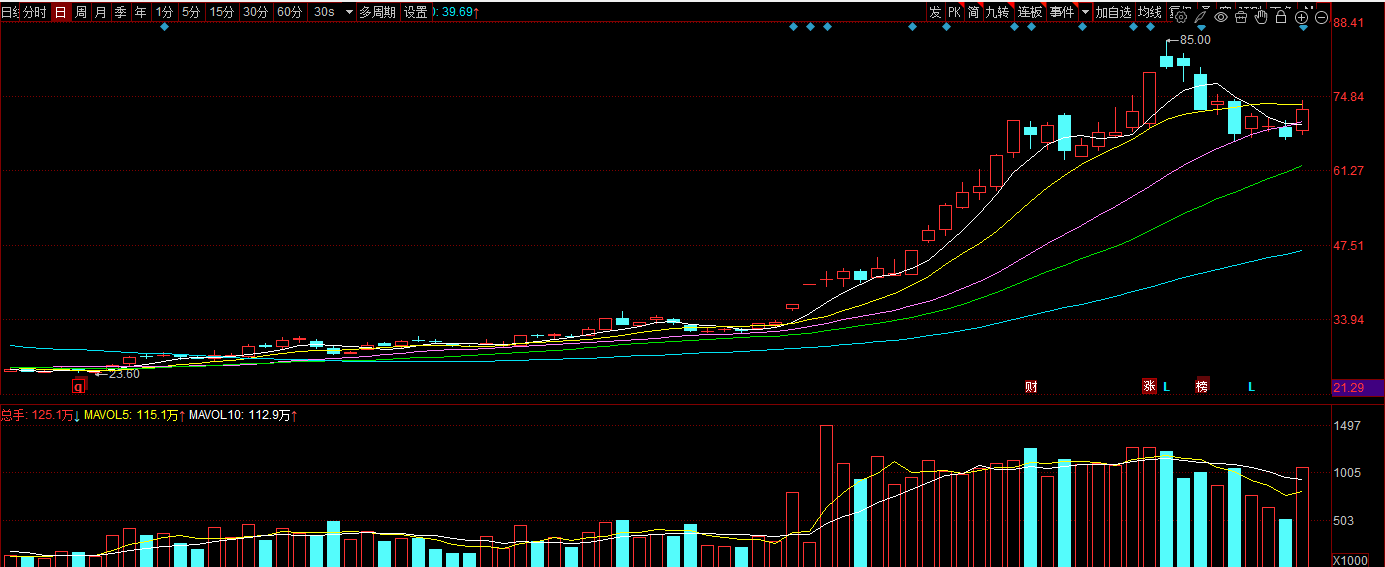Switch to 分时 intraday view

[34, 12]
